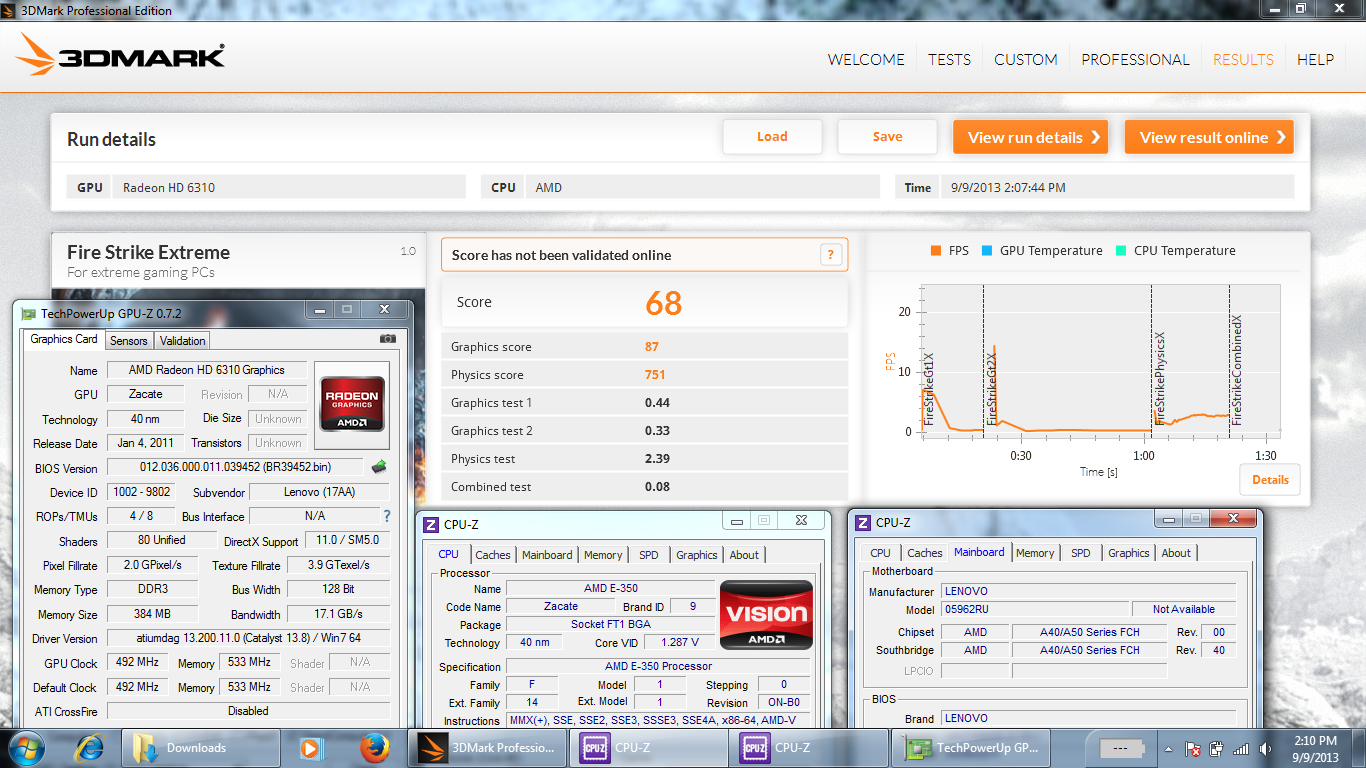Viewport: 1366px width, 768px height.
Task: Open the RESULTS tab in 3DMark
Action: (1243, 60)
